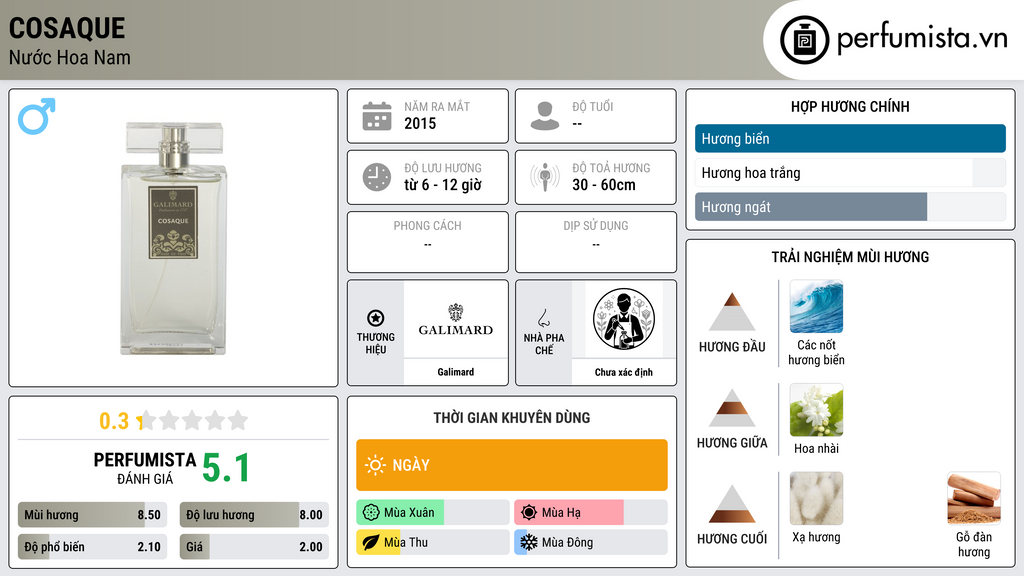Click the Dịp sử dụng card
Screen dimensions: 1024x576
tap(596, 242)
